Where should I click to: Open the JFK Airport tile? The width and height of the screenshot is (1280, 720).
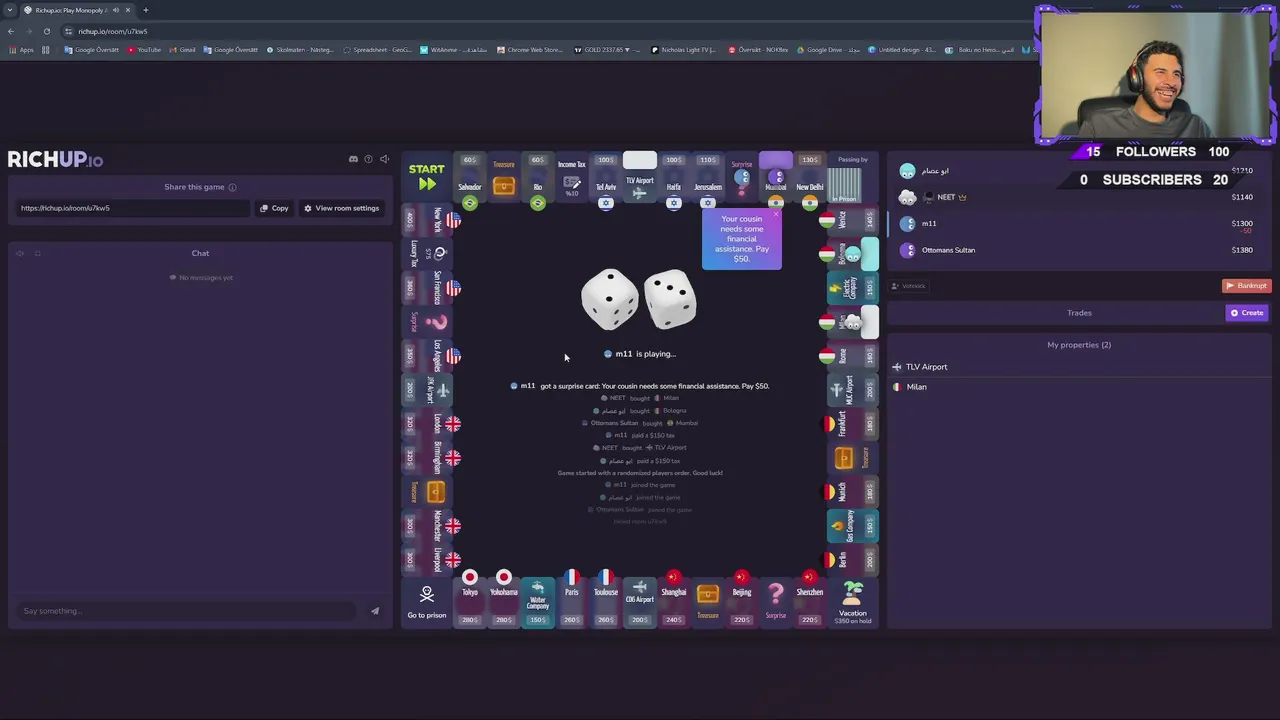[428, 390]
